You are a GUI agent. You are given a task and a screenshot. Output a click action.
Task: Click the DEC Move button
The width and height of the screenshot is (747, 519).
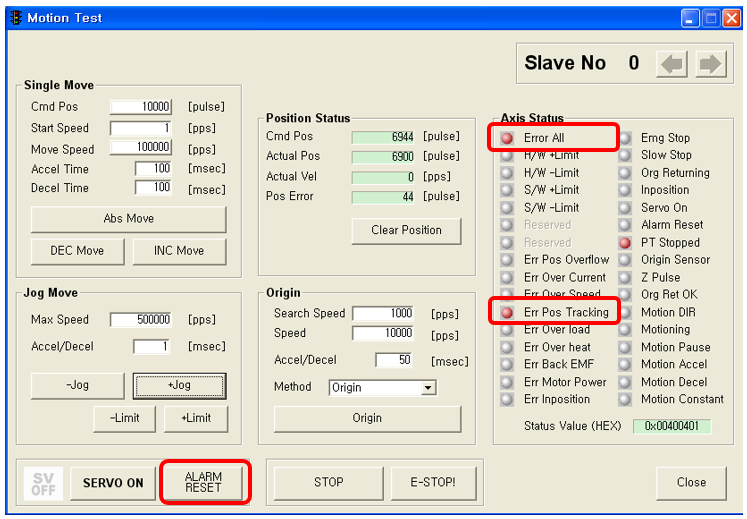tap(78, 251)
